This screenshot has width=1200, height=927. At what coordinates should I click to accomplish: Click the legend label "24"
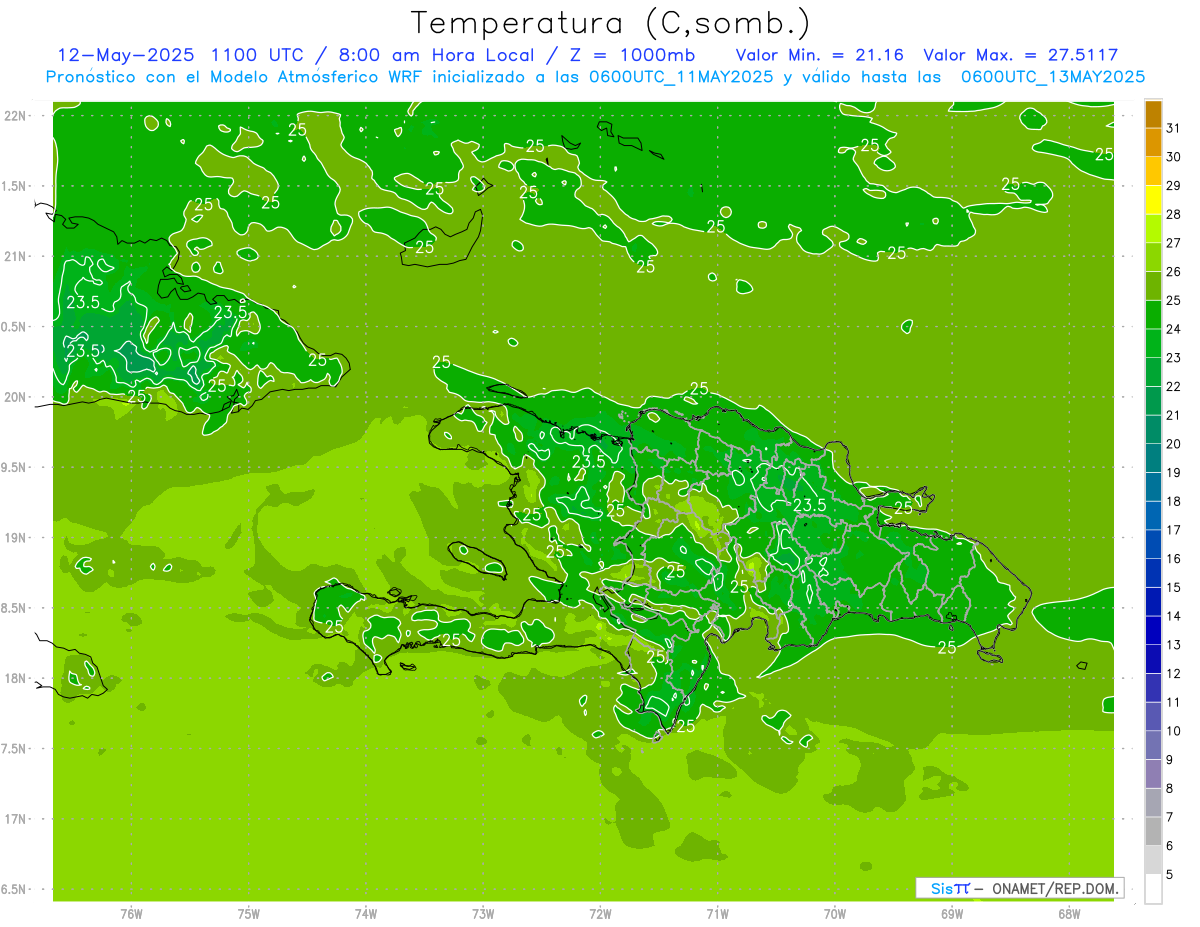1174,328
